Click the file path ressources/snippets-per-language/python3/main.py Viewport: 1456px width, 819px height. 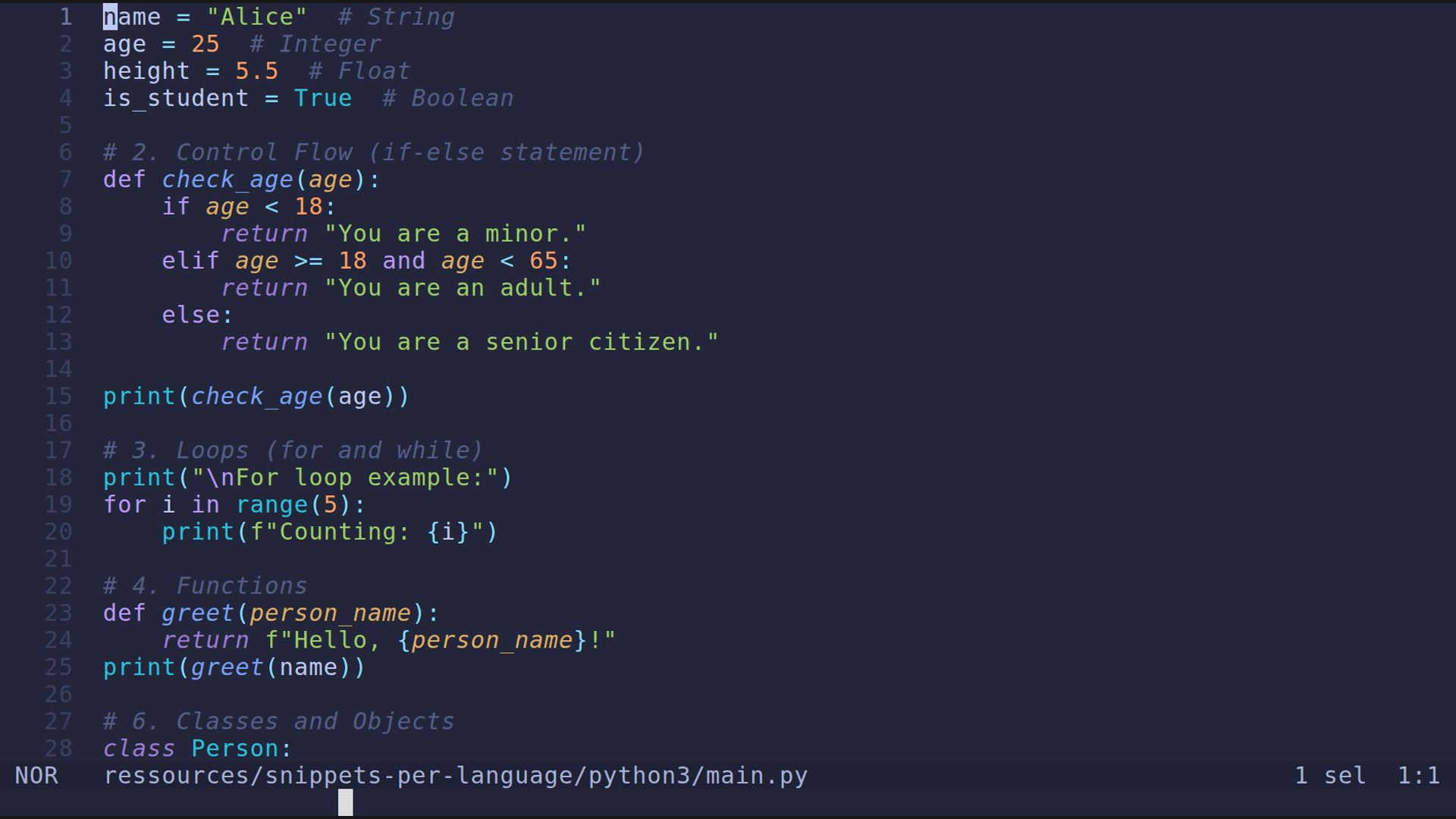(455, 775)
